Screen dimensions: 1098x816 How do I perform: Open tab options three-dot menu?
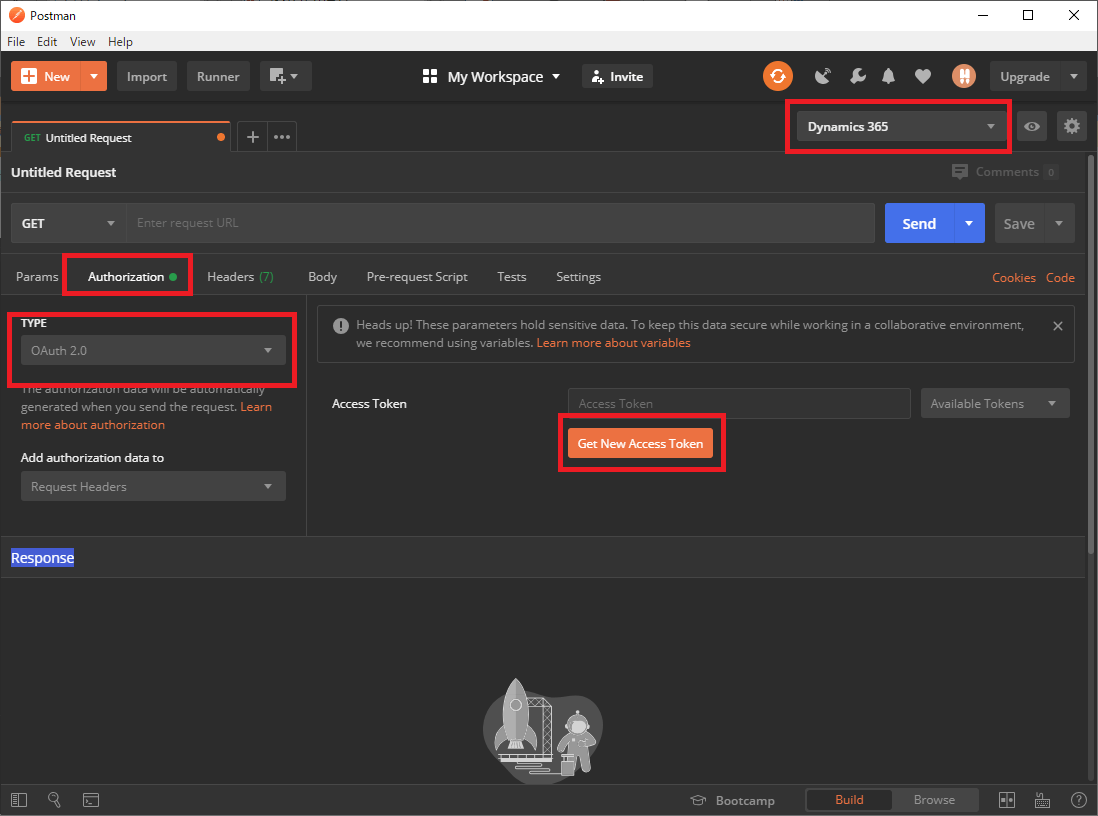click(282, 137)
